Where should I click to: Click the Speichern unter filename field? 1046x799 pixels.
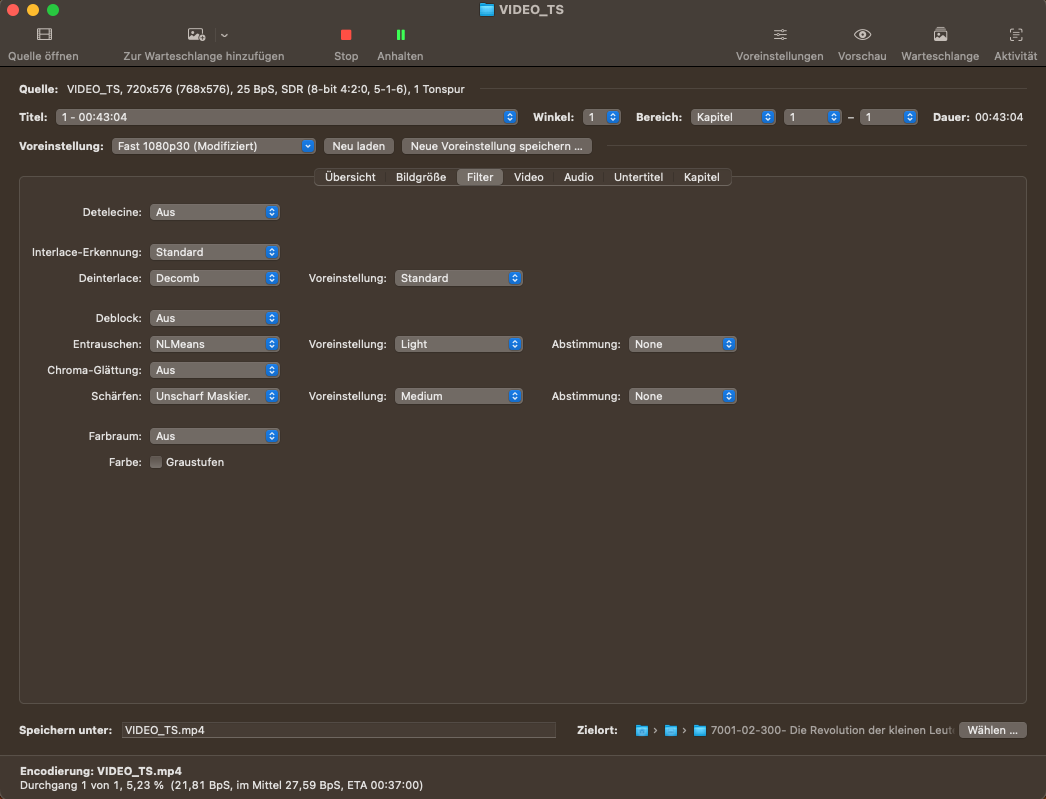coord(338,730)
